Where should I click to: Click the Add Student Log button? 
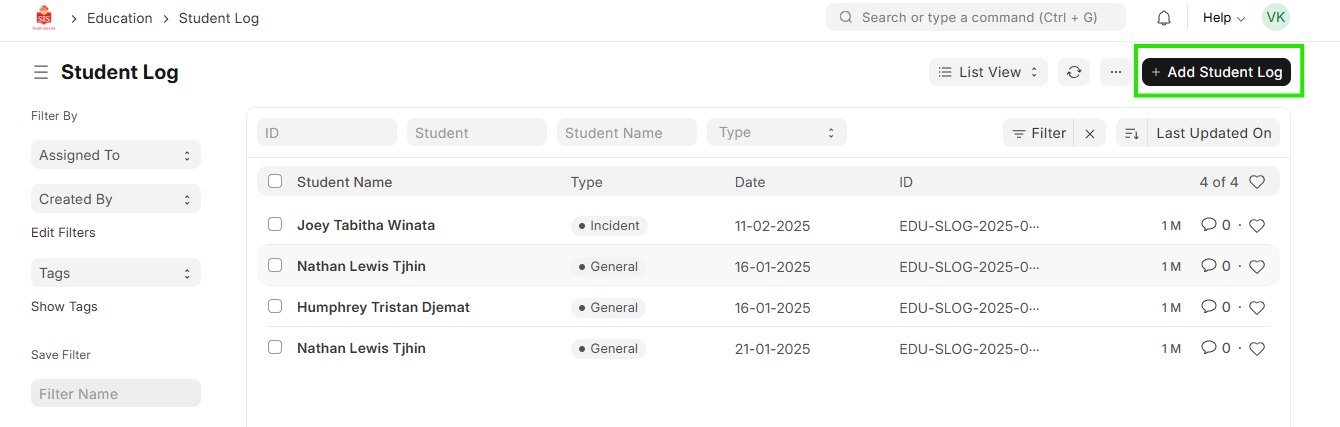click(x=1217, y=72)
